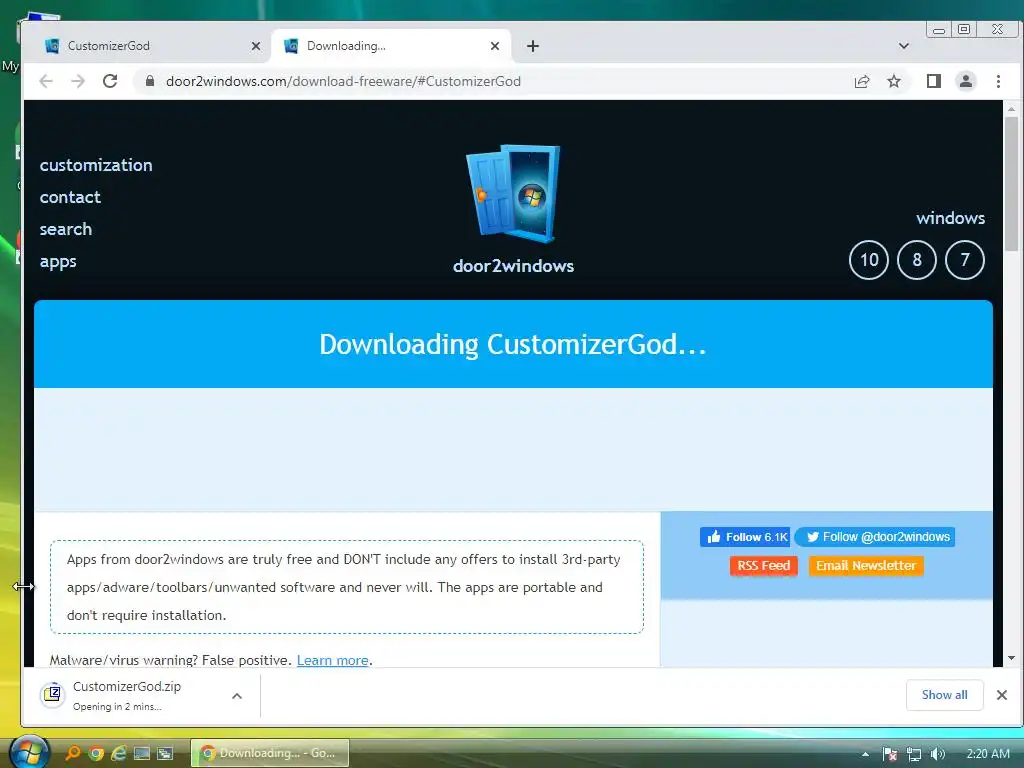Open the Learn more link
This screenshot has width=1024, height=768.
332,660
